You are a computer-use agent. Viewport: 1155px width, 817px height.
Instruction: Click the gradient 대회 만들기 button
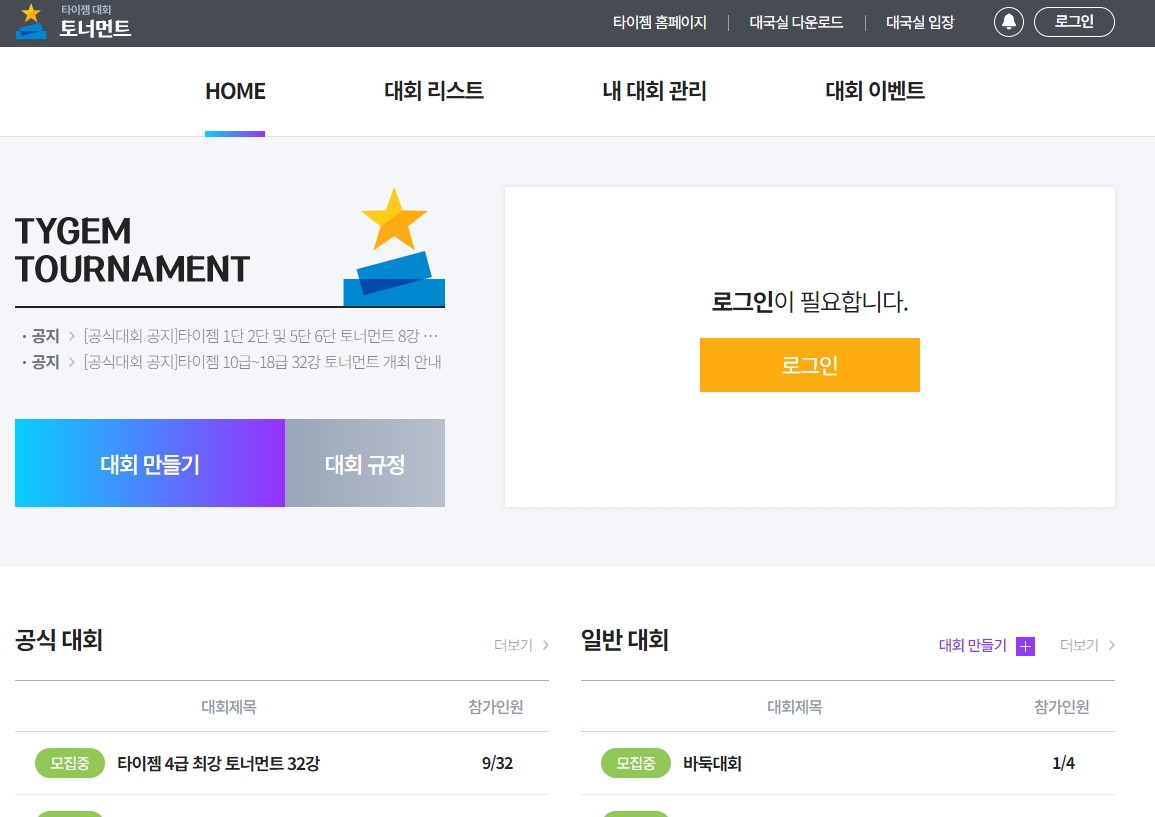point(150,463)
